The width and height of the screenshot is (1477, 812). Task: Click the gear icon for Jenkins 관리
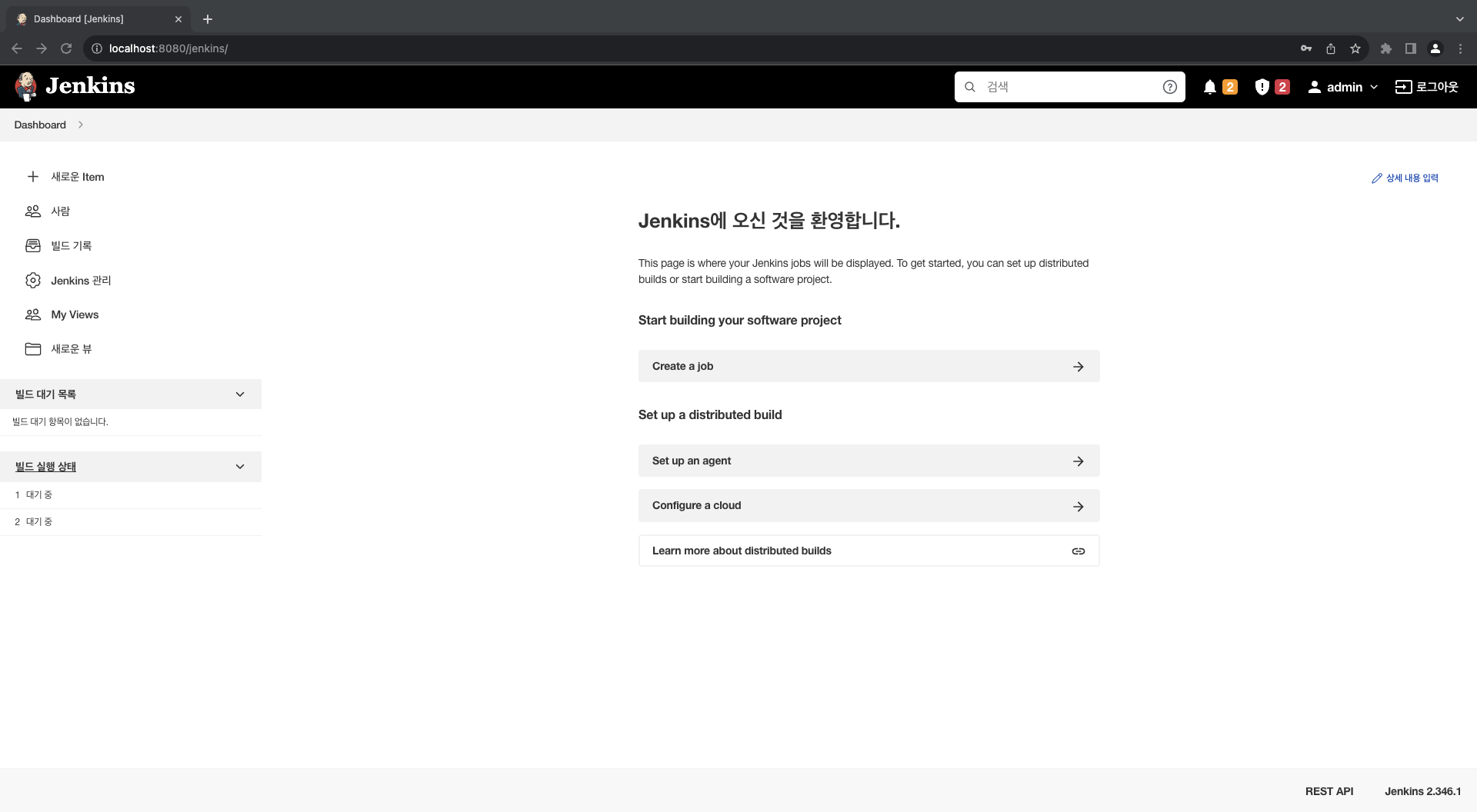pos(33,281)
